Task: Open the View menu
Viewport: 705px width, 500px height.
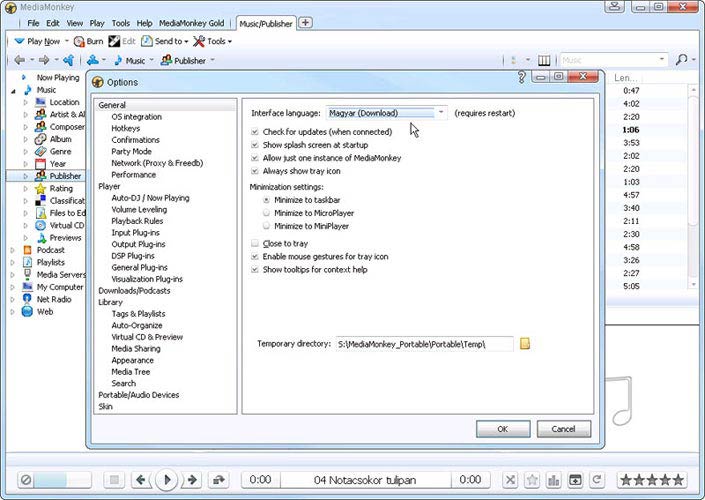Action: click(74, 22)
